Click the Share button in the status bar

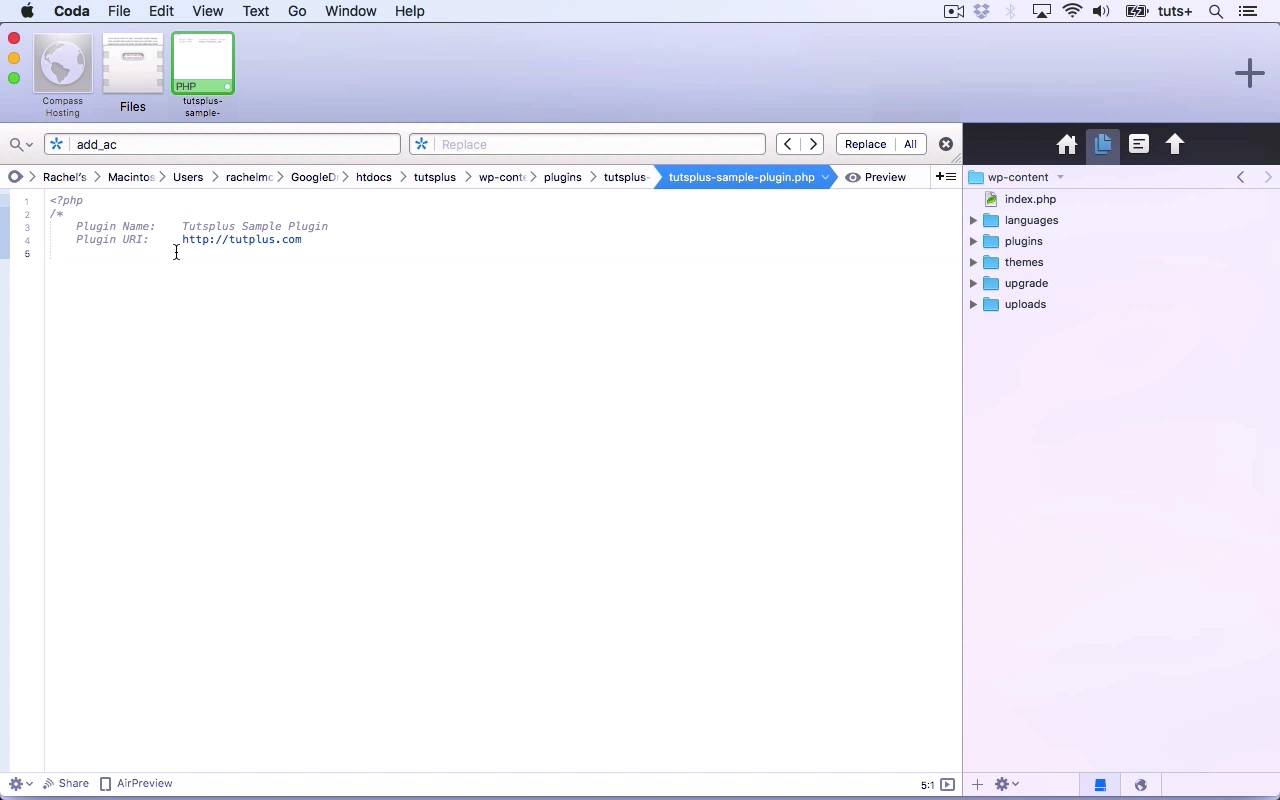(66, 784)
